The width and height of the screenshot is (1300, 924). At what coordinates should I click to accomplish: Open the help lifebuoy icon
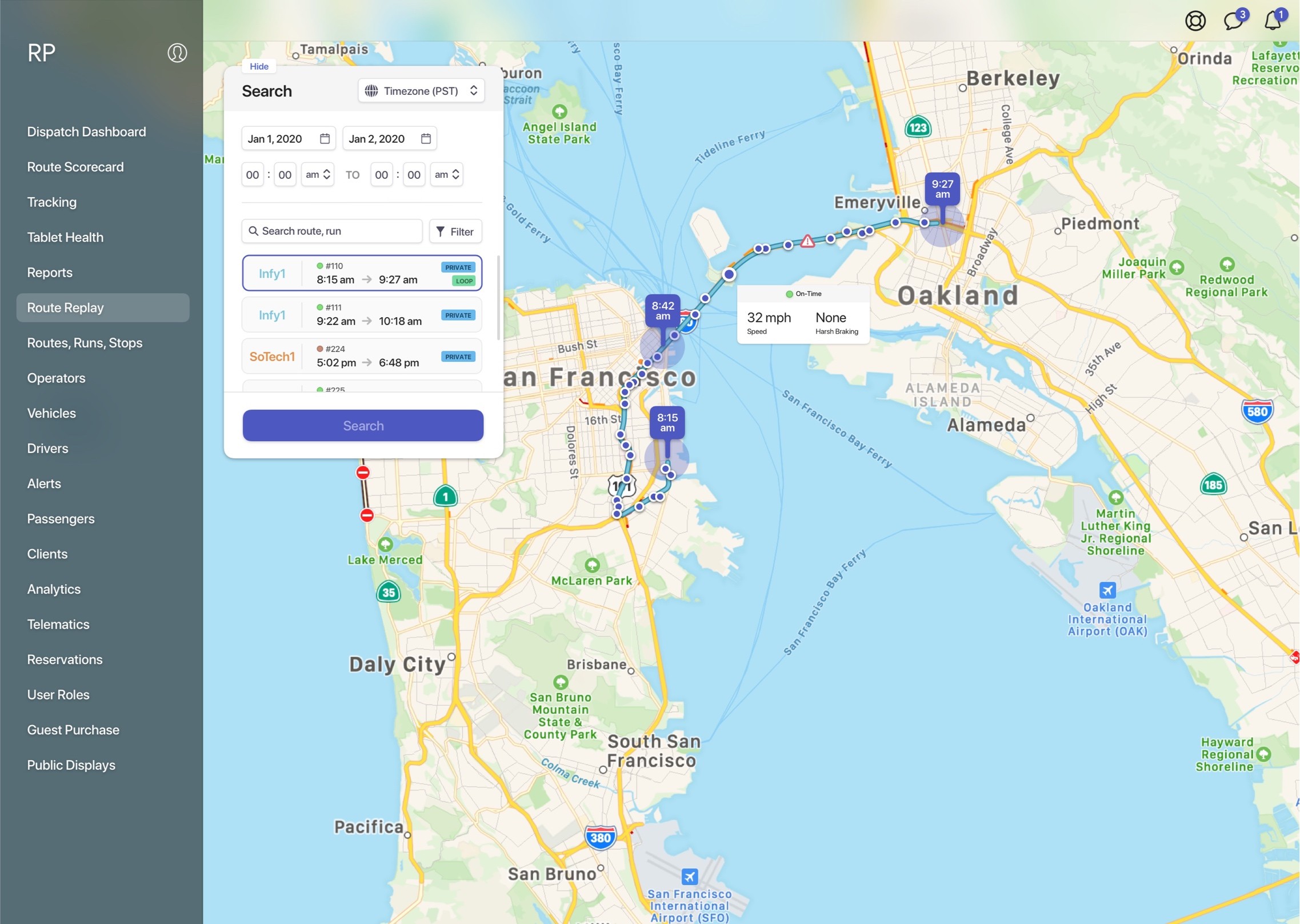point(1195,21)
